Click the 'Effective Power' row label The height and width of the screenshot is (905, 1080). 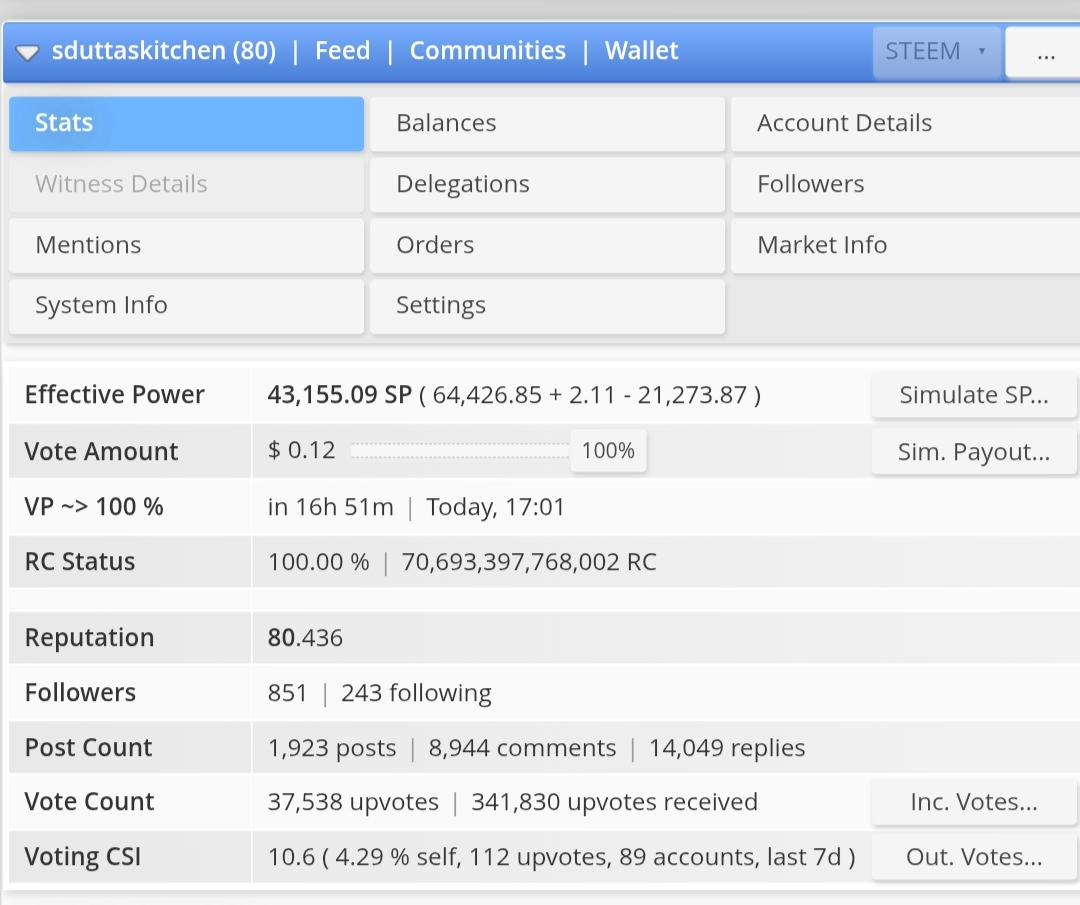pyautogui.click(x=114, y=395)
